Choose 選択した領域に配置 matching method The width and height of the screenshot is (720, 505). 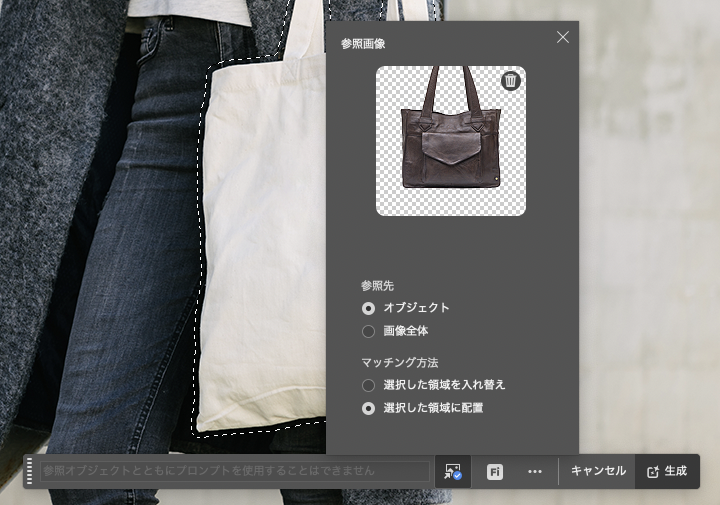tap(368, 408)
